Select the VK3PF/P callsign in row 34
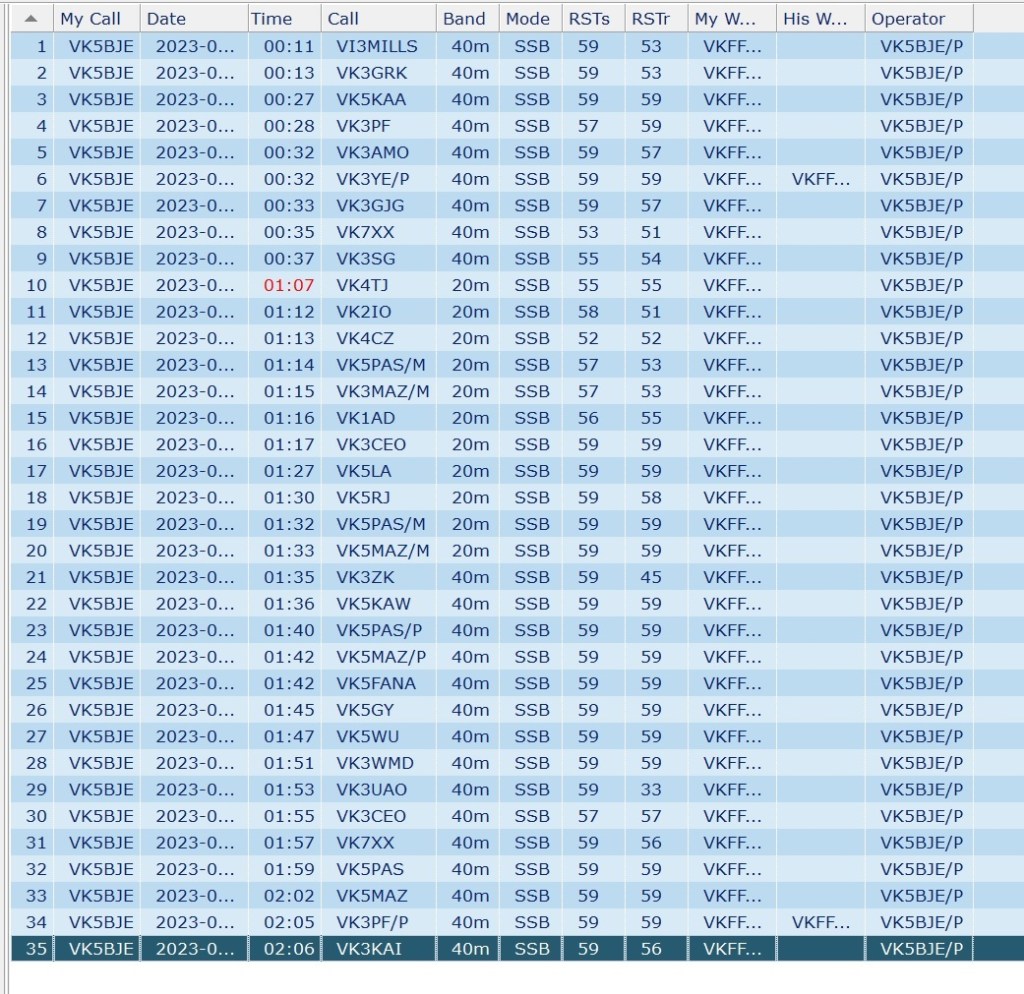The width and height of the screenshot is (1024, 994). point(371,922)
